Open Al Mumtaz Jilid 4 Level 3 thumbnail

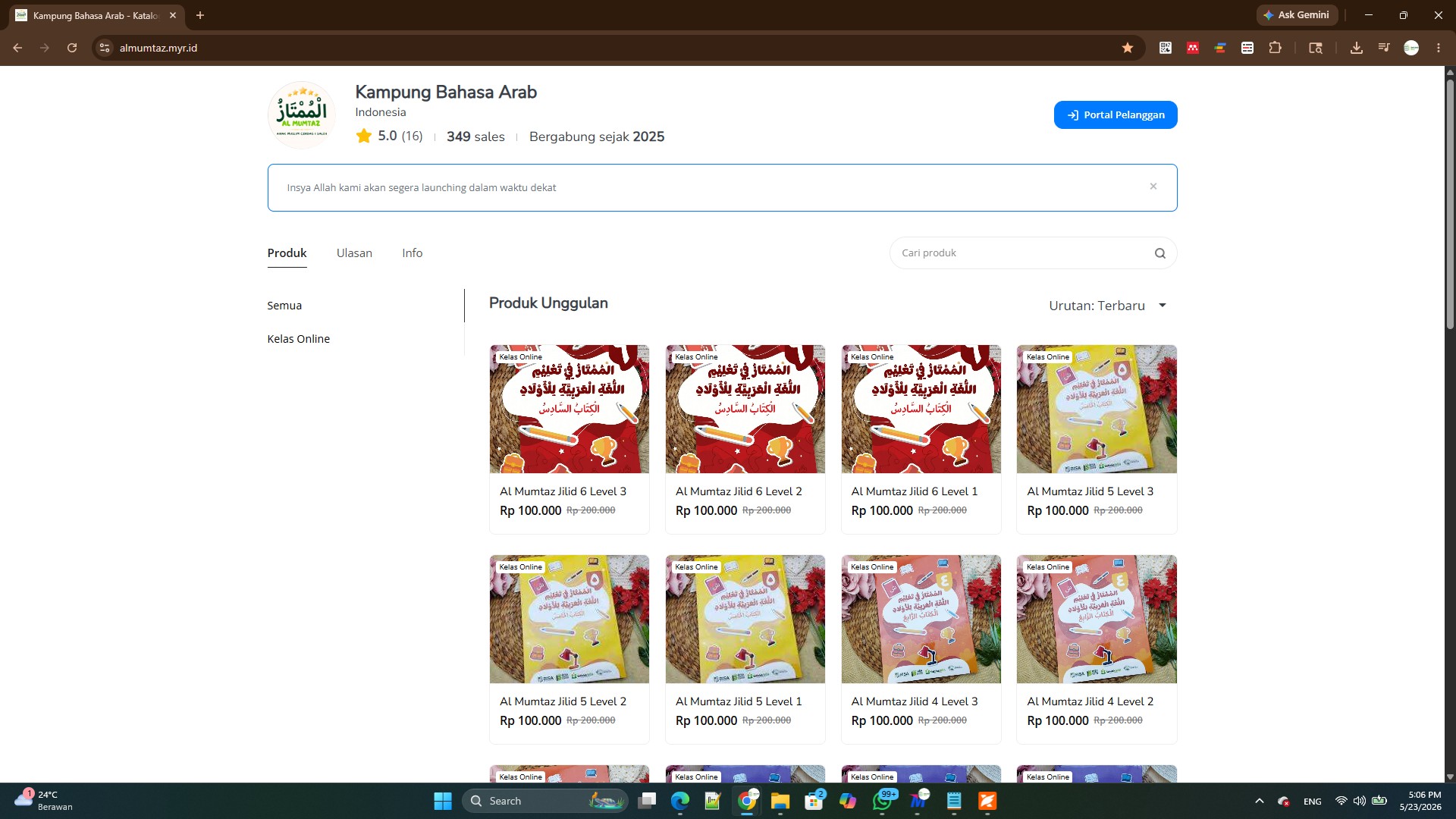[921, 620]
